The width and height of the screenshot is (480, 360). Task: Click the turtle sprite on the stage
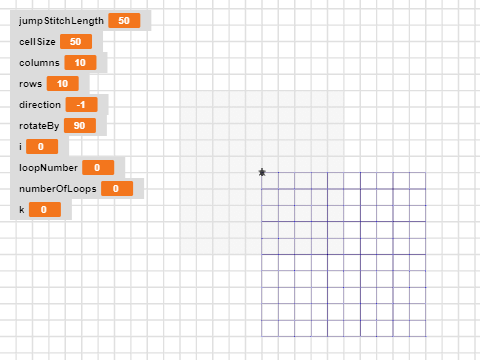[262, 172]
